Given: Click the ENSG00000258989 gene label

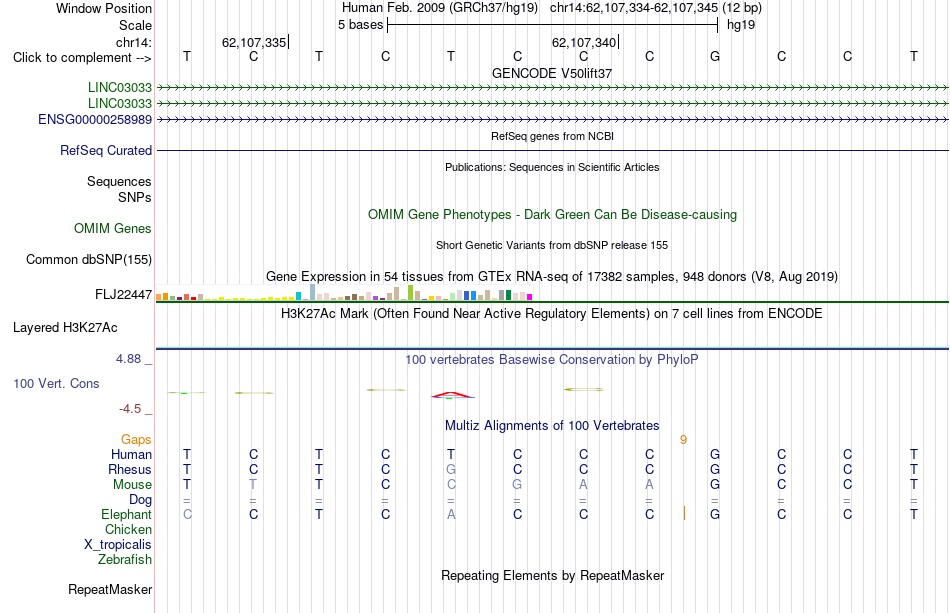Looking at the screenshot, I should coord(95,119).
